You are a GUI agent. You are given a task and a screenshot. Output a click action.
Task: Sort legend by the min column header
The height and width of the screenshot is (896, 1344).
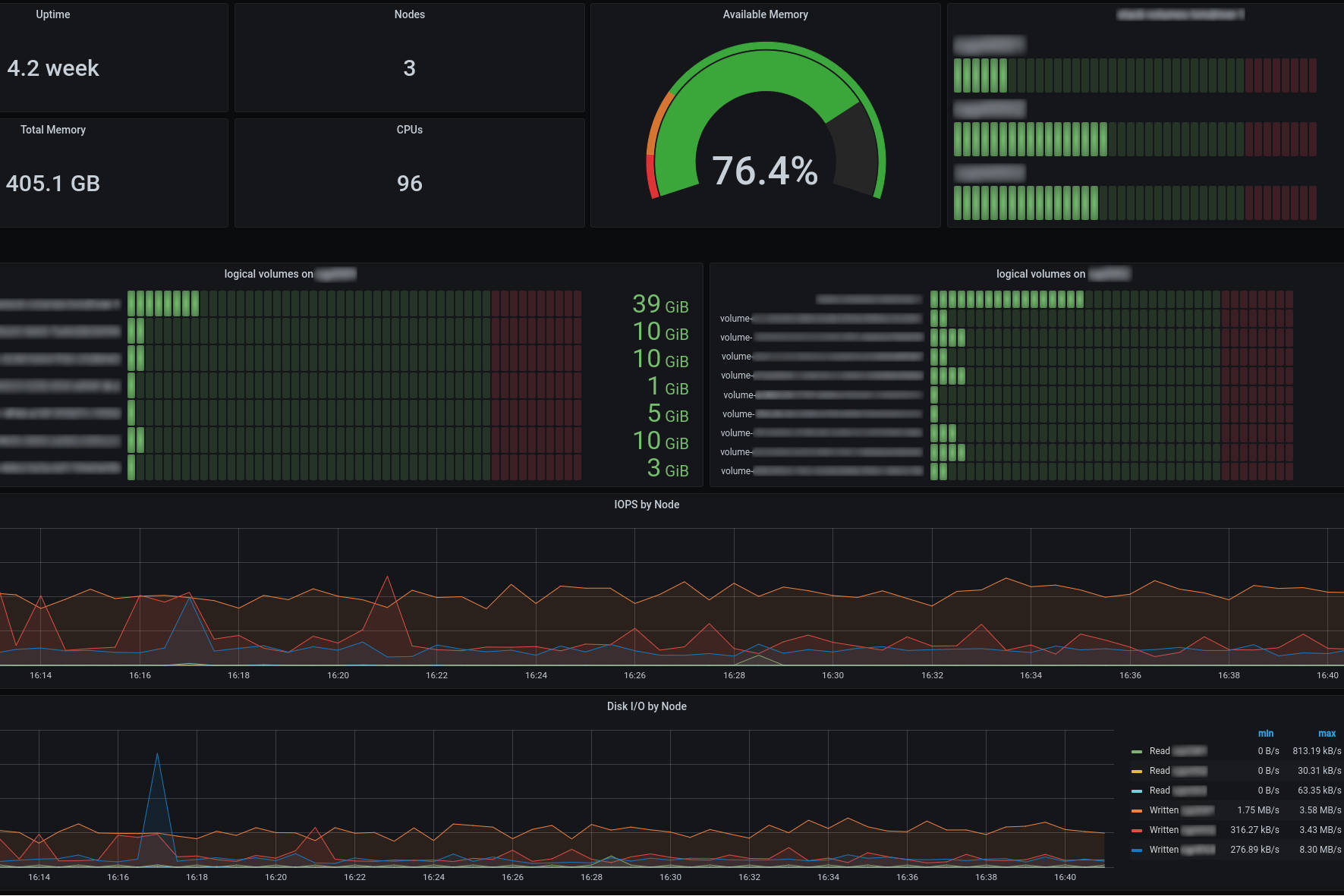pyautogui.click(x=1266, y=734)
